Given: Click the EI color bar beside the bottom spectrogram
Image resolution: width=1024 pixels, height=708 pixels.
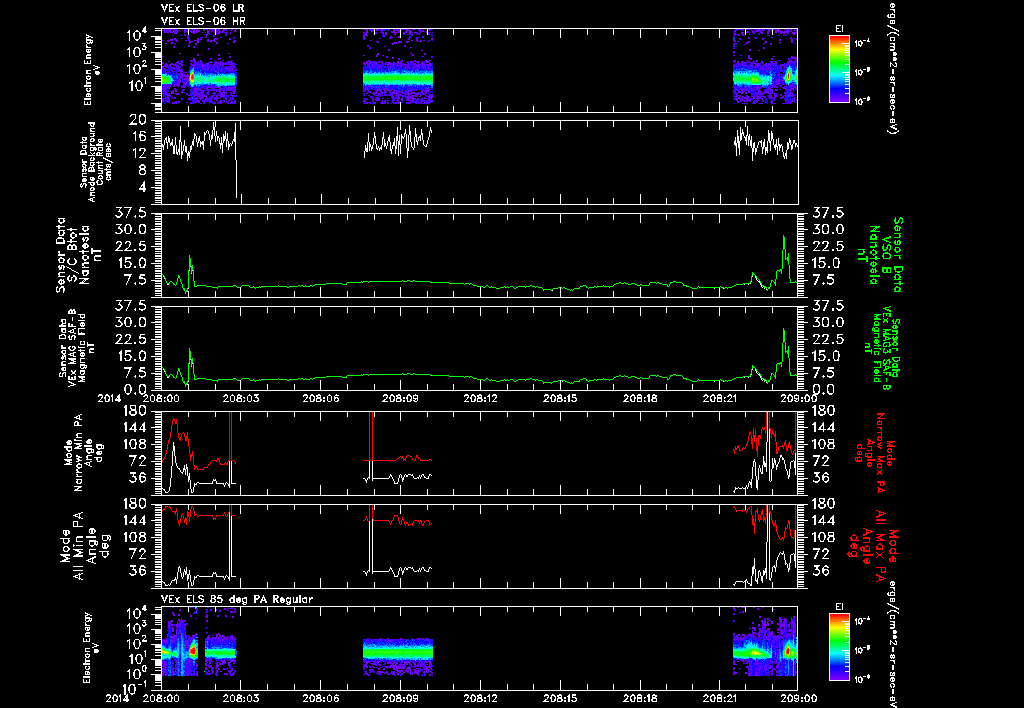Looking at the screenshot, I should click(839, 647).
